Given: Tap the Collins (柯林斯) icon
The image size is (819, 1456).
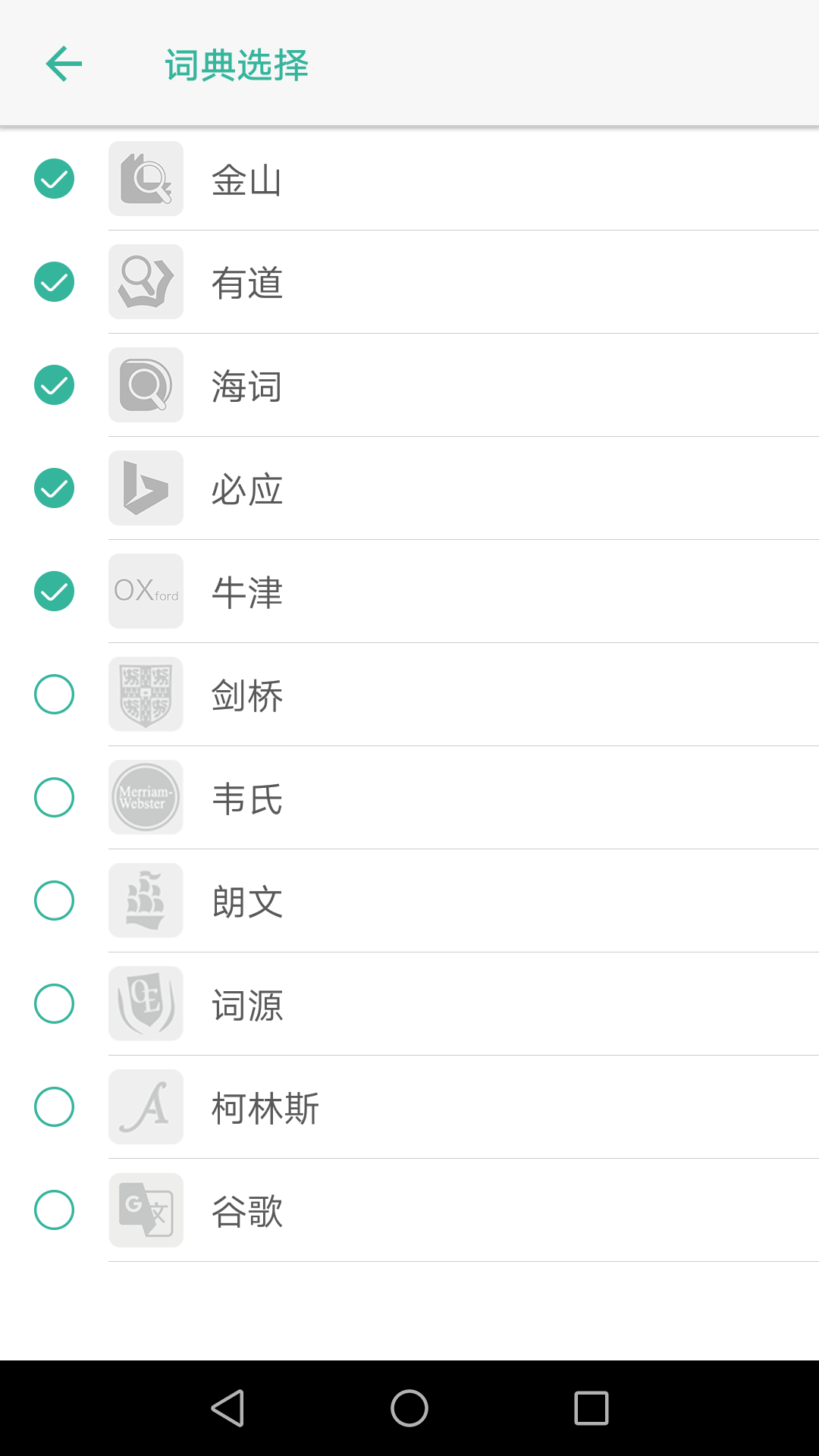Looking at the screenshot, I should pyautogui.click(x=146, y=1107).
